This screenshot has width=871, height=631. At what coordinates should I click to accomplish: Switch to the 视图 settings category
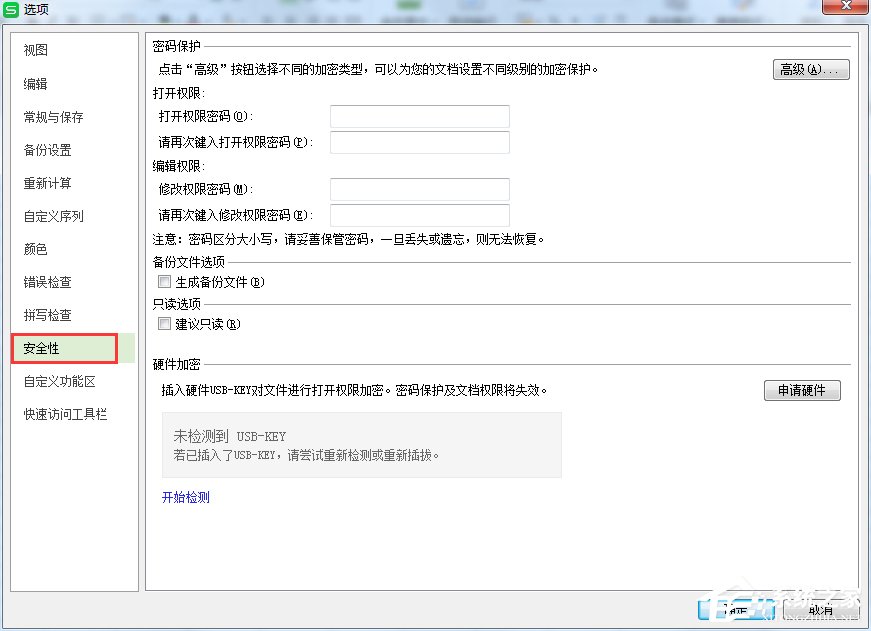(34, 50)
